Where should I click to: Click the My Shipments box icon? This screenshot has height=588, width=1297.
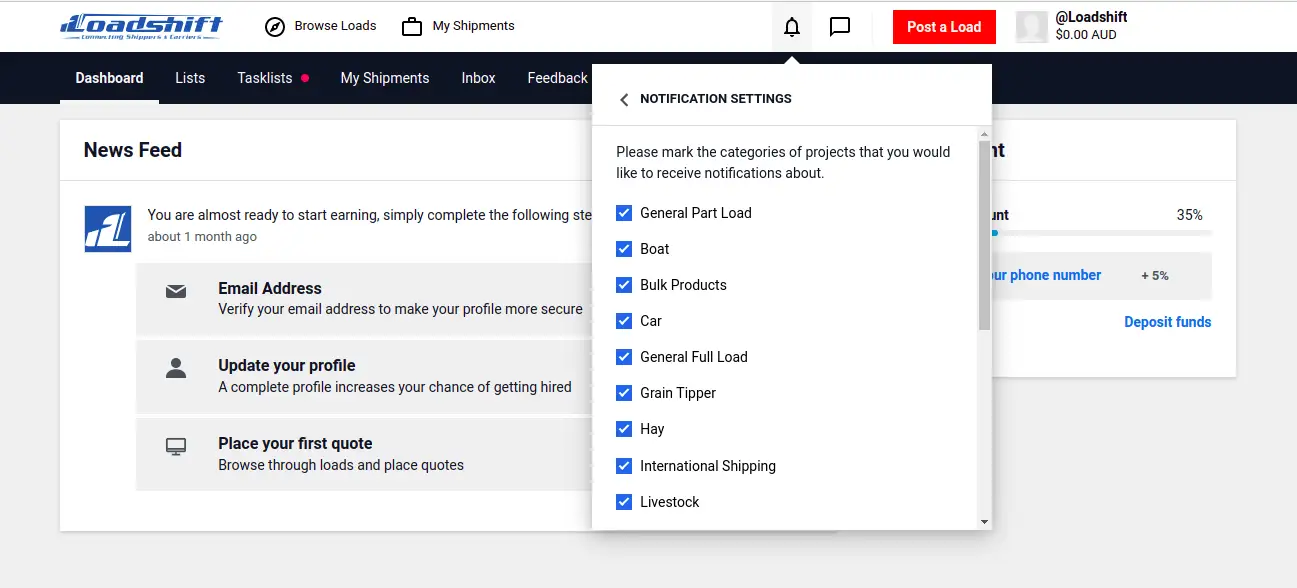point(410,26)
